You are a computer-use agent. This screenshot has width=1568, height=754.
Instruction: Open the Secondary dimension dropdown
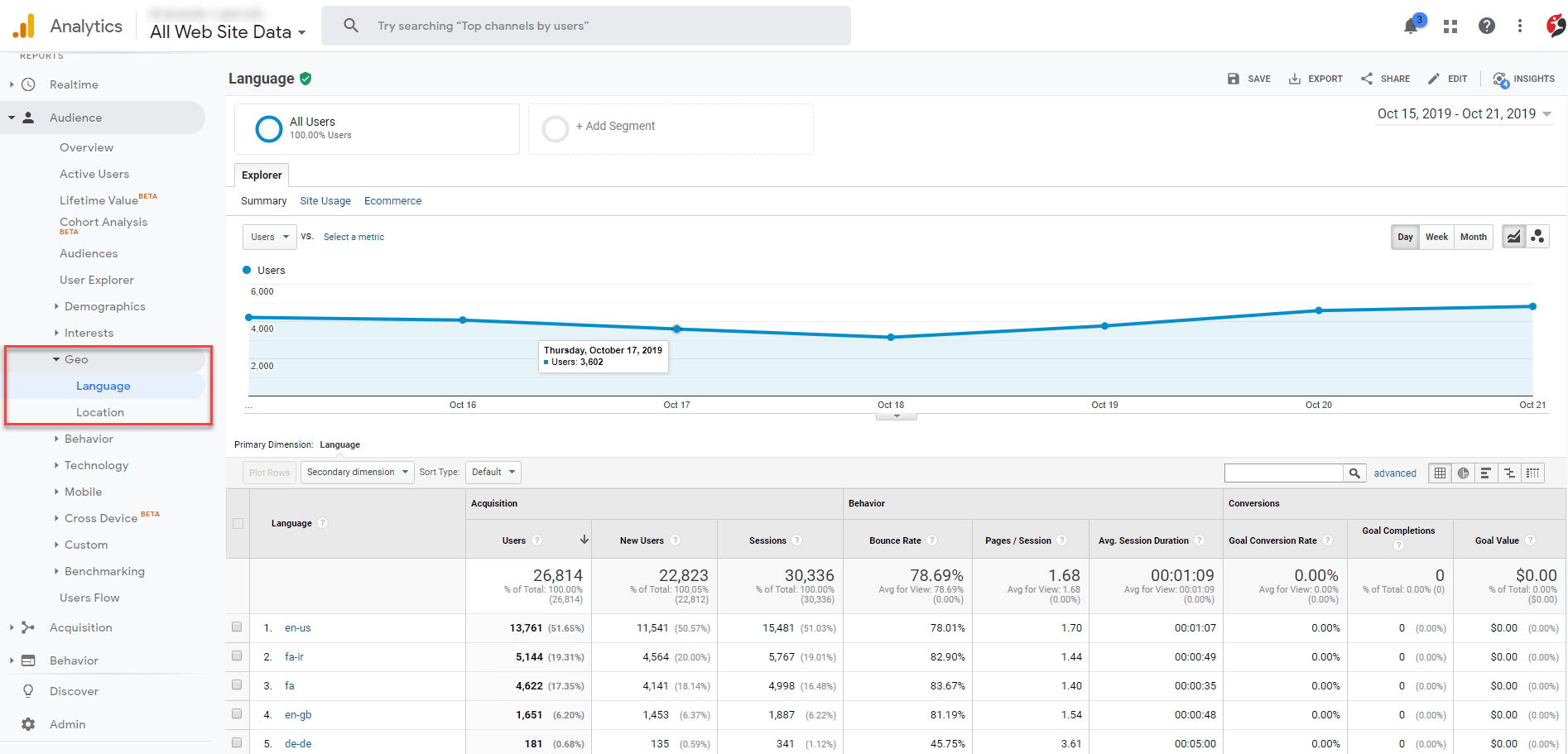click(356, 472)
